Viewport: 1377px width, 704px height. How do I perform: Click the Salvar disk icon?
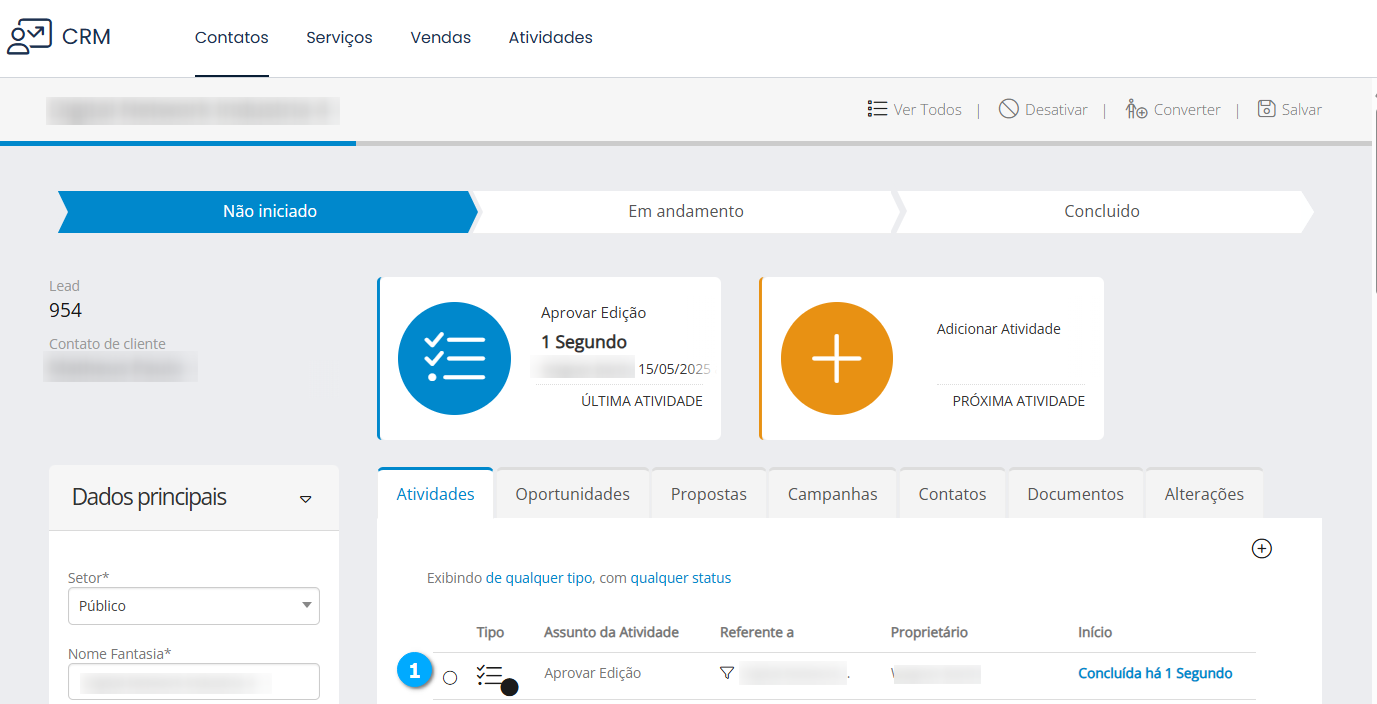click(1266, 109)
